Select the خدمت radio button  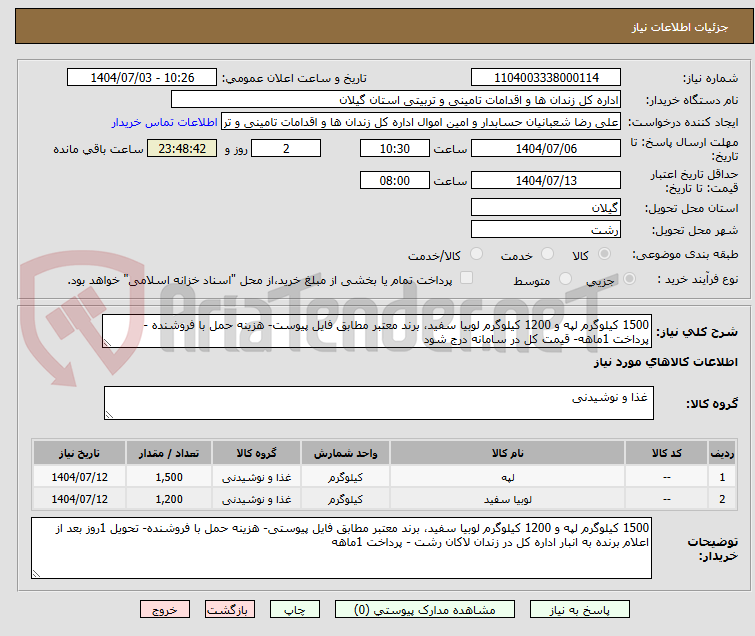point(547,254)
